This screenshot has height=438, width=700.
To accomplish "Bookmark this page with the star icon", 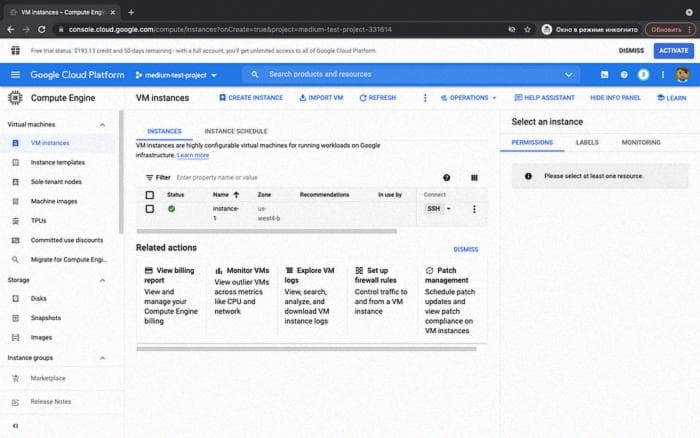I will [527, 29].
